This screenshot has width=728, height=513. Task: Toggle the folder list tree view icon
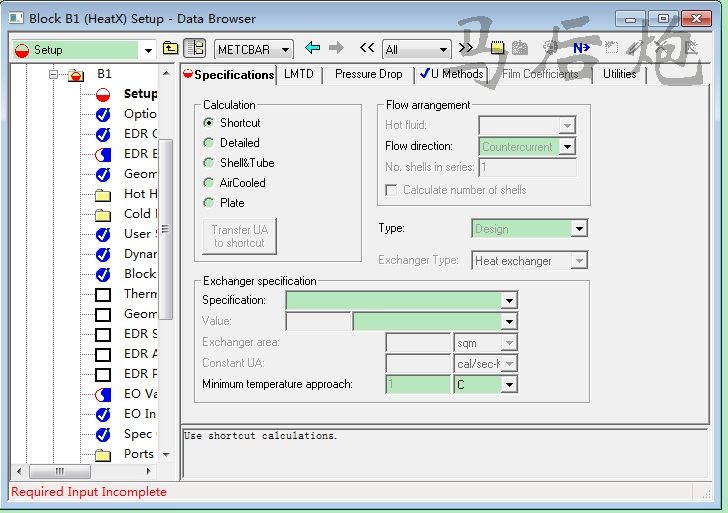195,49
